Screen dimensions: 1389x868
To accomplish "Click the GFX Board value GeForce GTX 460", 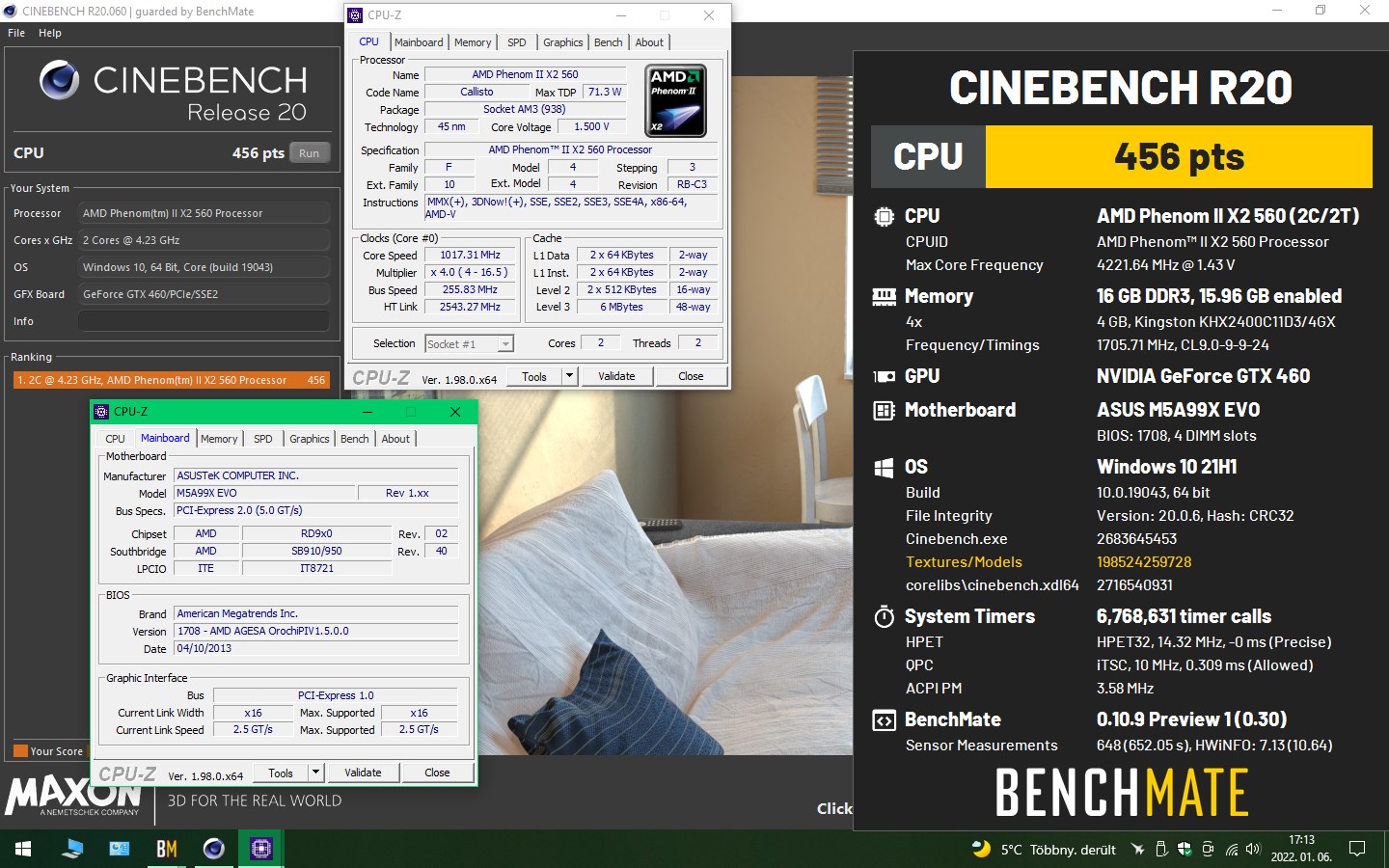I will tap(204, 294).
